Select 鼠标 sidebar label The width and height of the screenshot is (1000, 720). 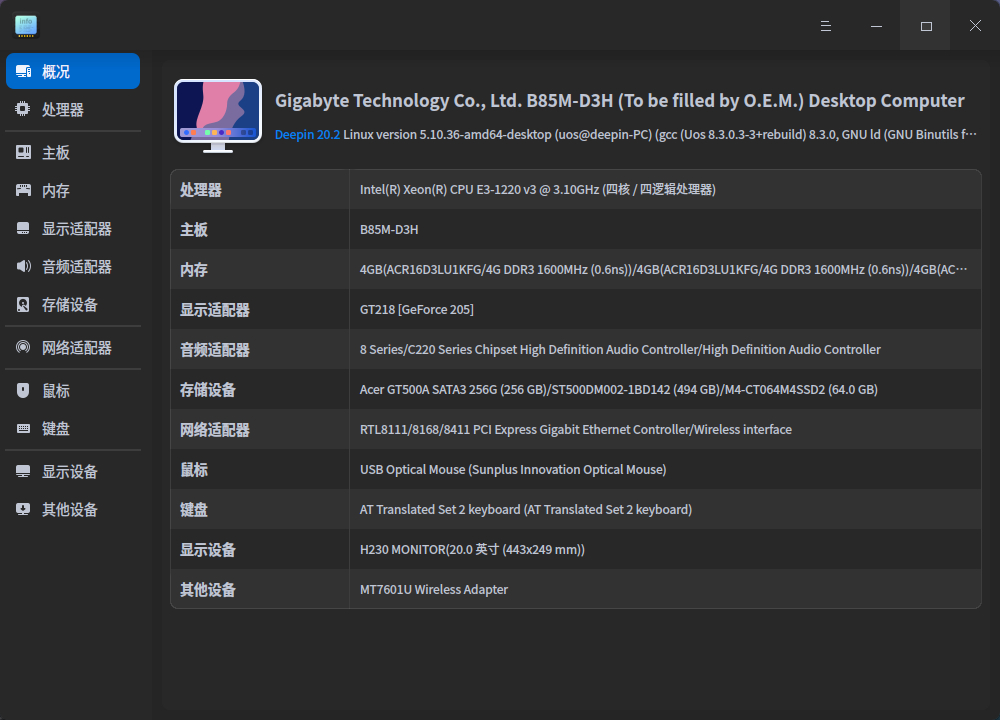point(56,391)
